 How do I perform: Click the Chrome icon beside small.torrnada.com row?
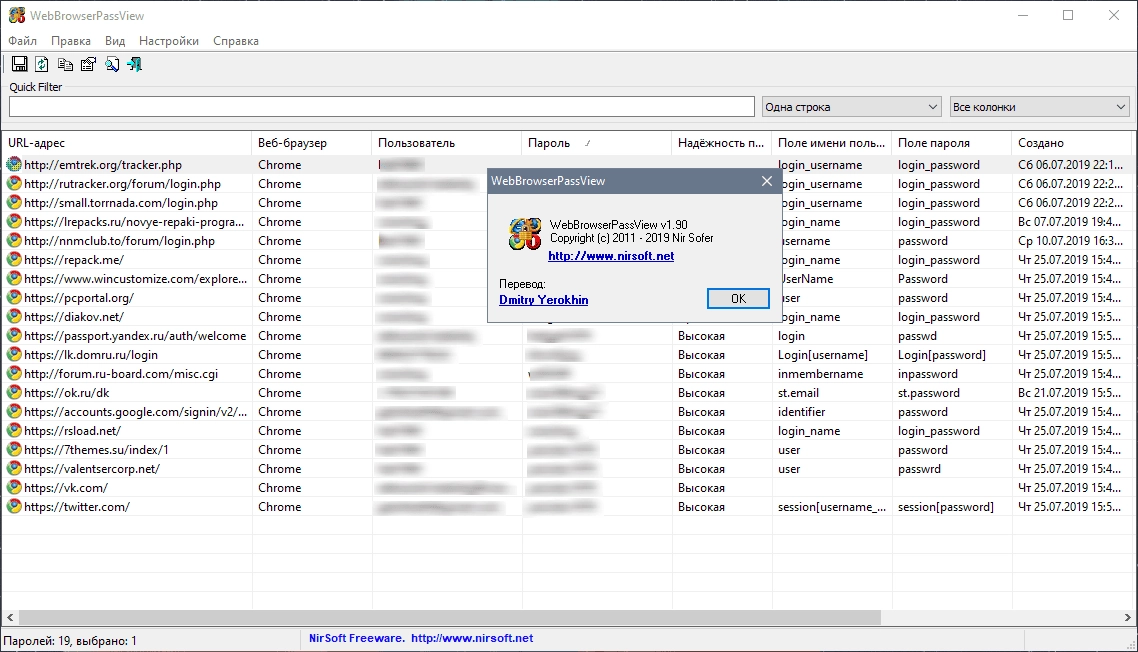14,203
